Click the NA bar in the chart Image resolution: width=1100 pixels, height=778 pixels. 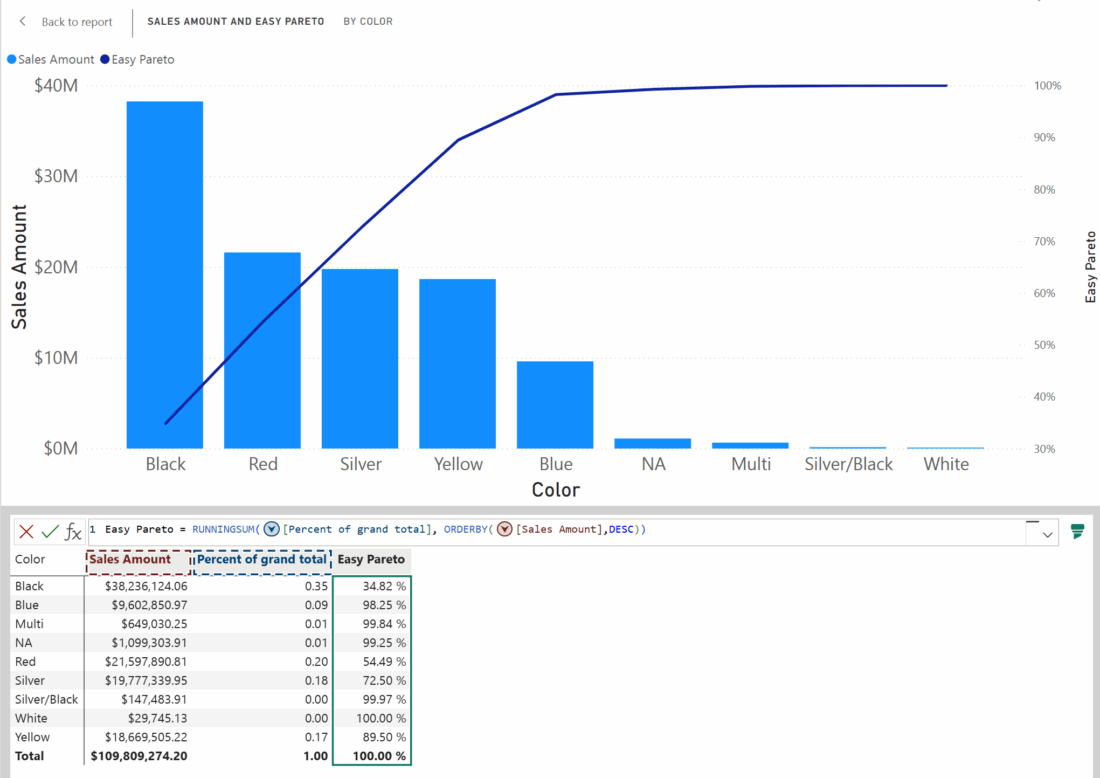(x=652, y=443)
